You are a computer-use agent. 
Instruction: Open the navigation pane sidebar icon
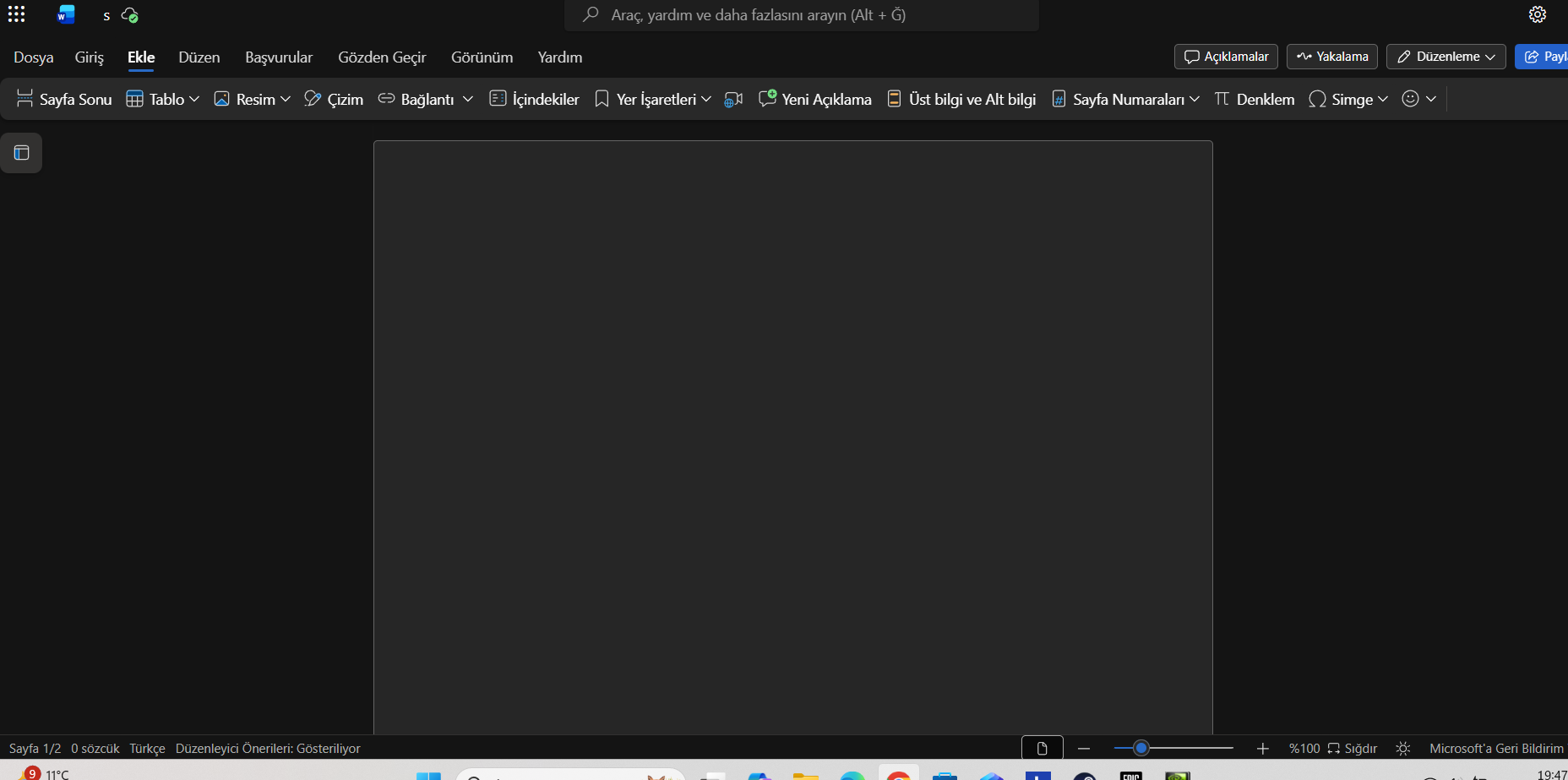[x=21, y=153]
